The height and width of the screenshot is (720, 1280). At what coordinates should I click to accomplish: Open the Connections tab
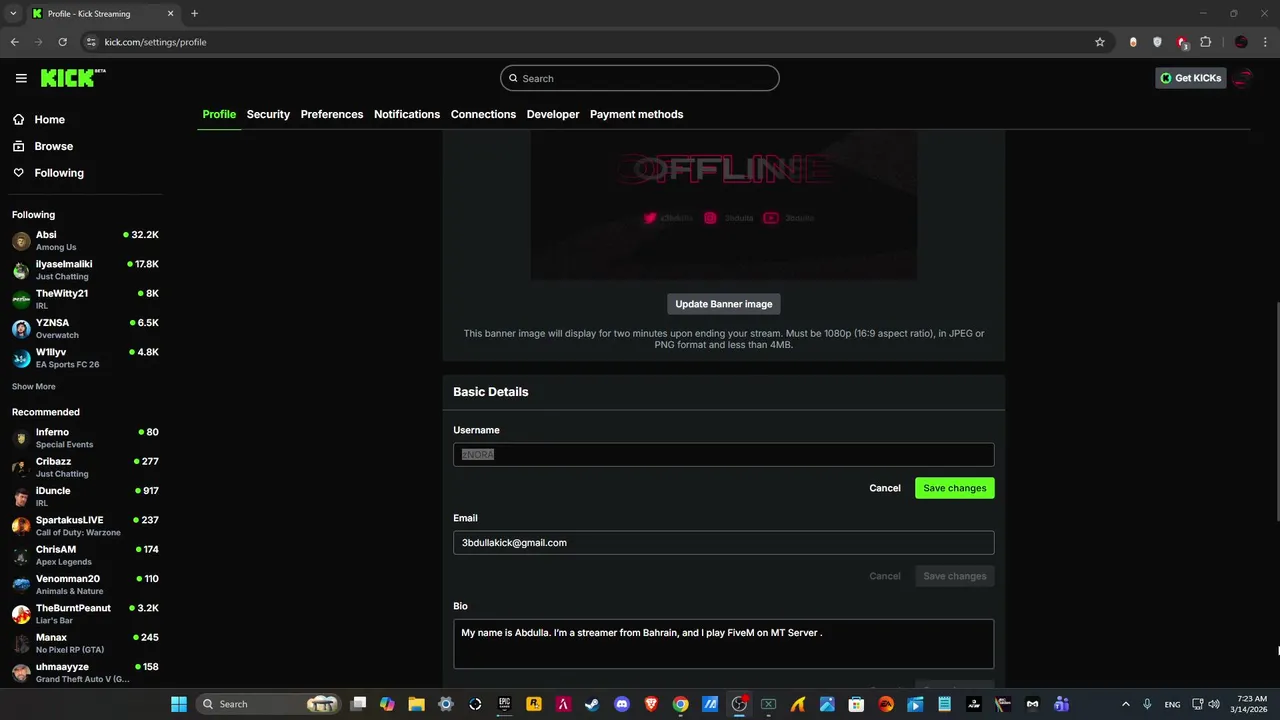point(483,114)
